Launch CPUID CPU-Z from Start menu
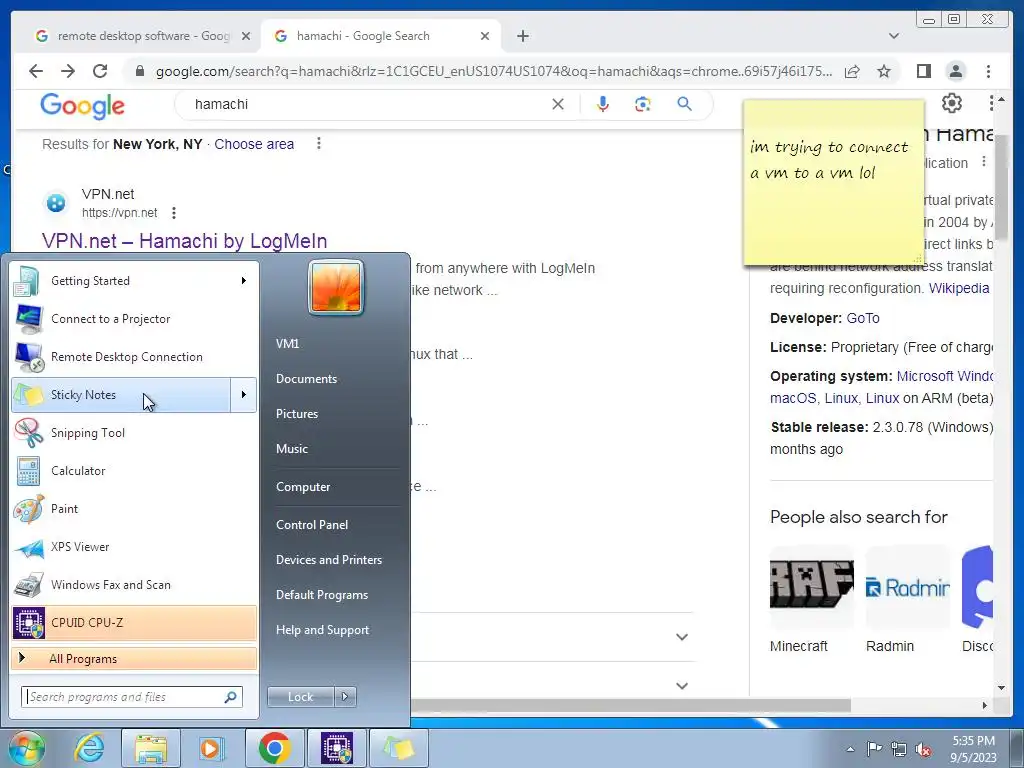Image resolution: width=1024 pixels, height=768 pixels. 134,622
